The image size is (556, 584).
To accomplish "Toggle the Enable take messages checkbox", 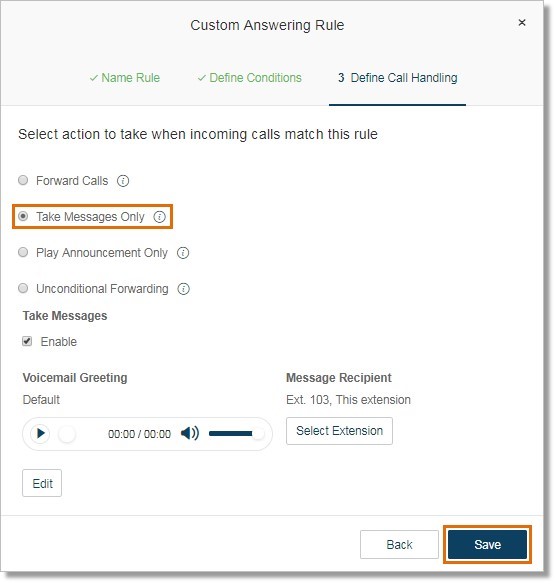I will [x=27, y=341].
